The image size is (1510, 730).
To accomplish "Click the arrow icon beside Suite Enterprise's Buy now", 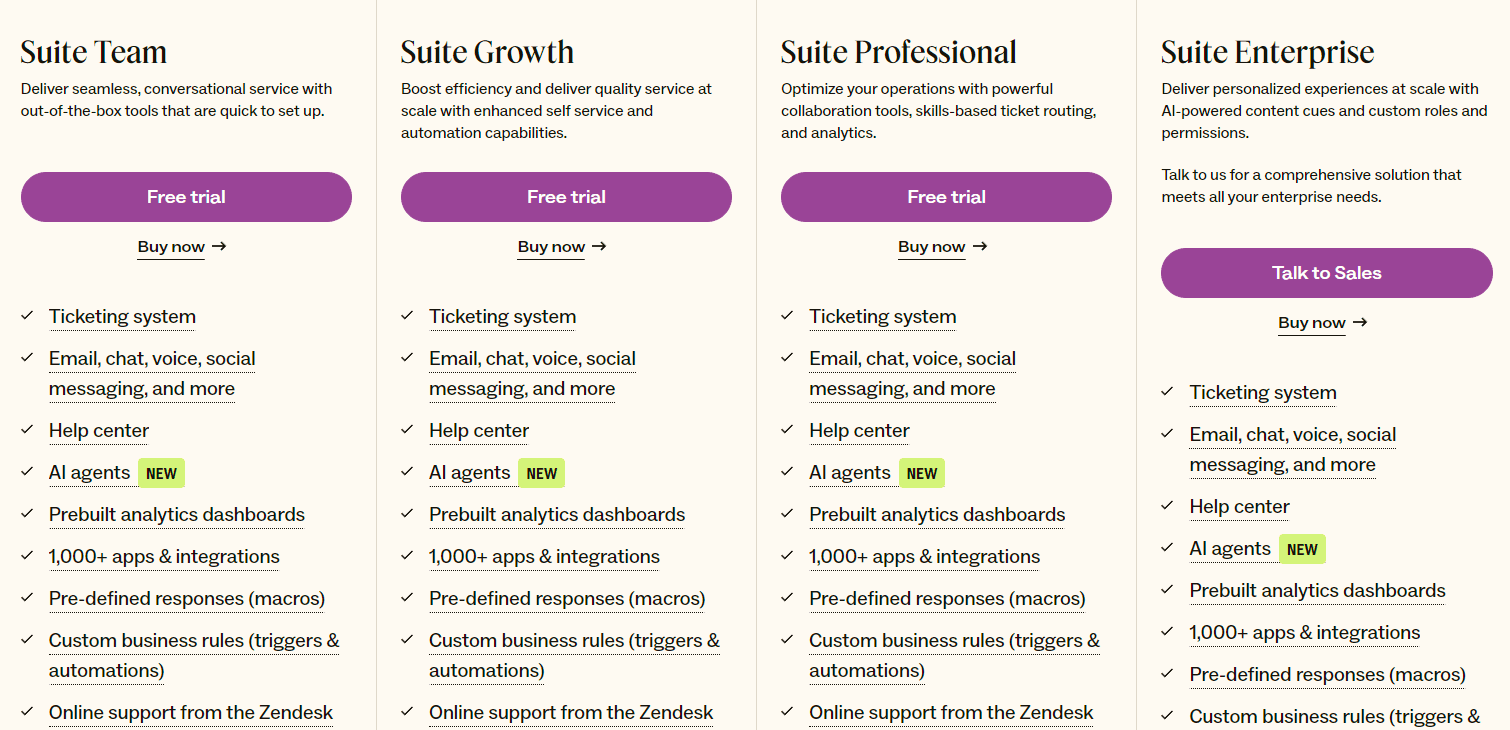I will tap(1359, 322).
